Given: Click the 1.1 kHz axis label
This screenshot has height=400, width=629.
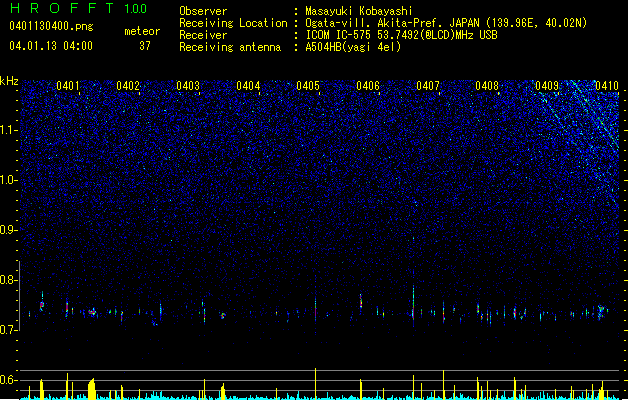Looking at the screenshot, I should (x=8, y=130).
